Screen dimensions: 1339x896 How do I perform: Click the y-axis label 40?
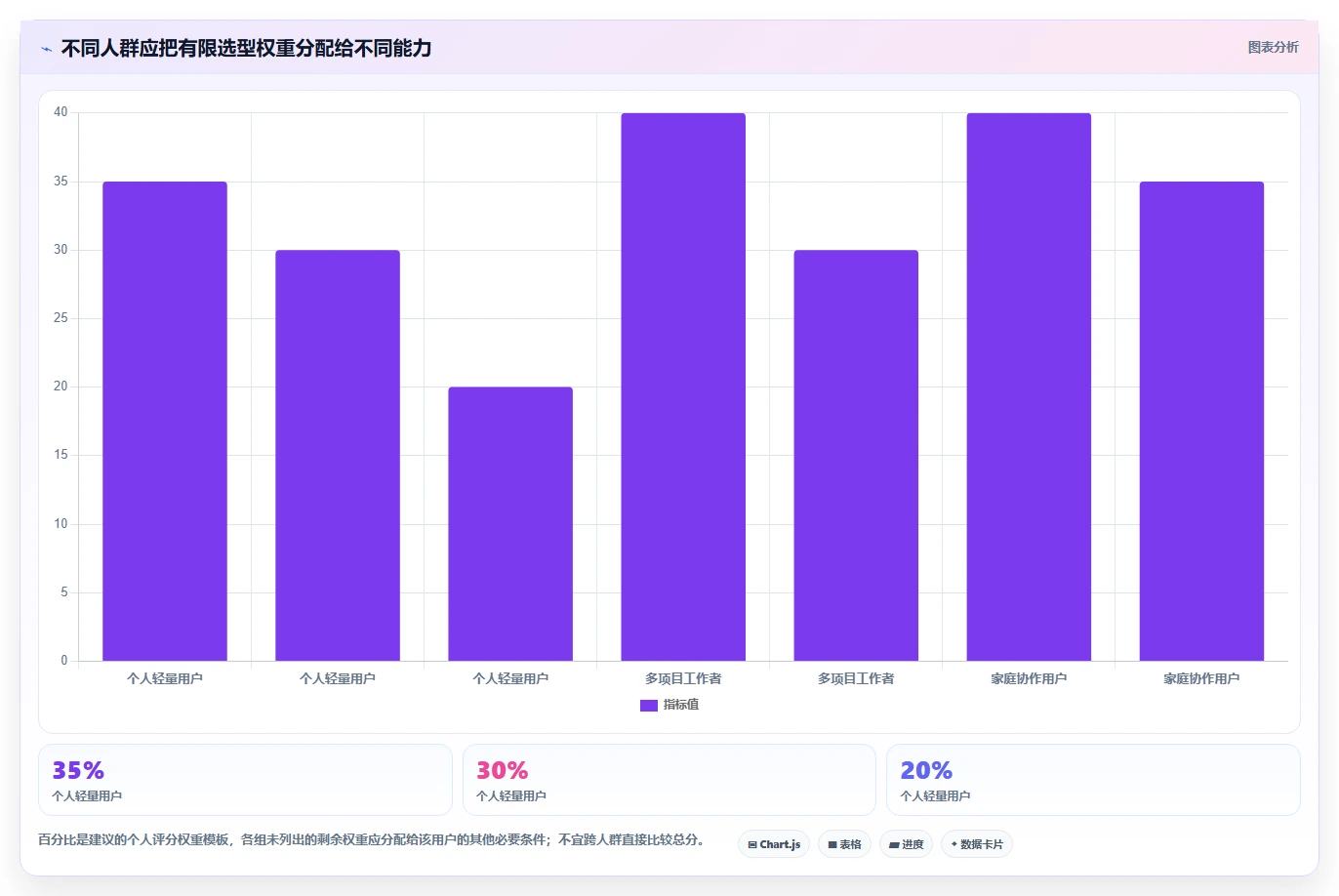pos(61,112)
